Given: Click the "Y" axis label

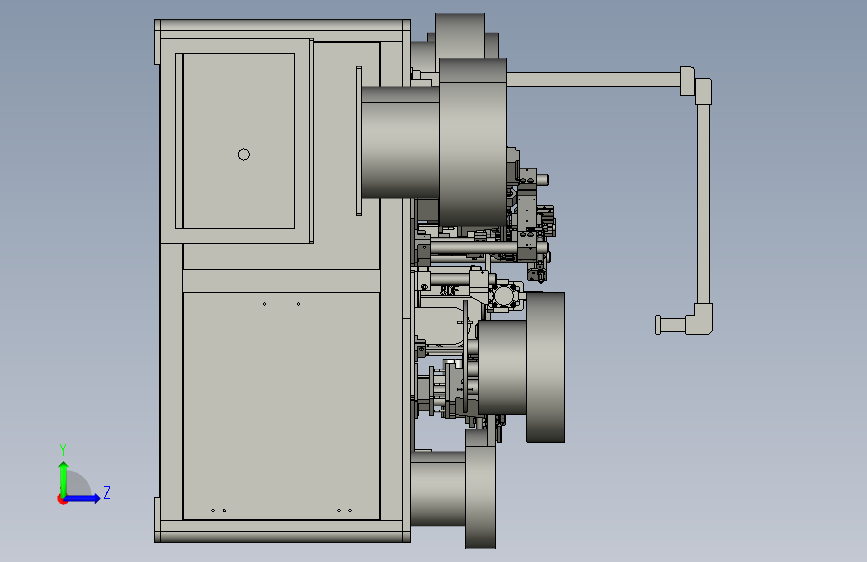Looking at the screenshot, I should [x=63, y=449].
